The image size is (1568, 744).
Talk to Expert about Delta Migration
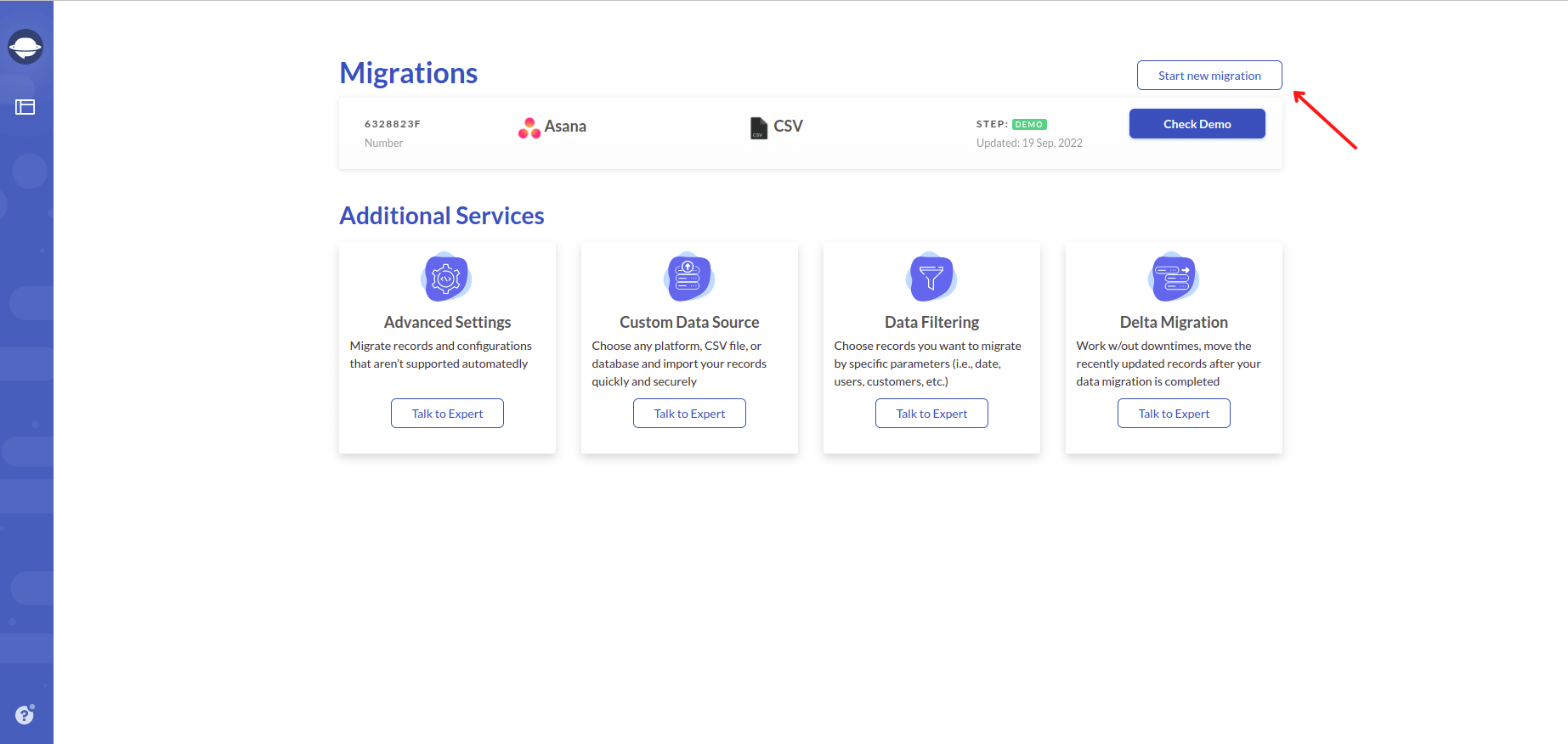1174,414
